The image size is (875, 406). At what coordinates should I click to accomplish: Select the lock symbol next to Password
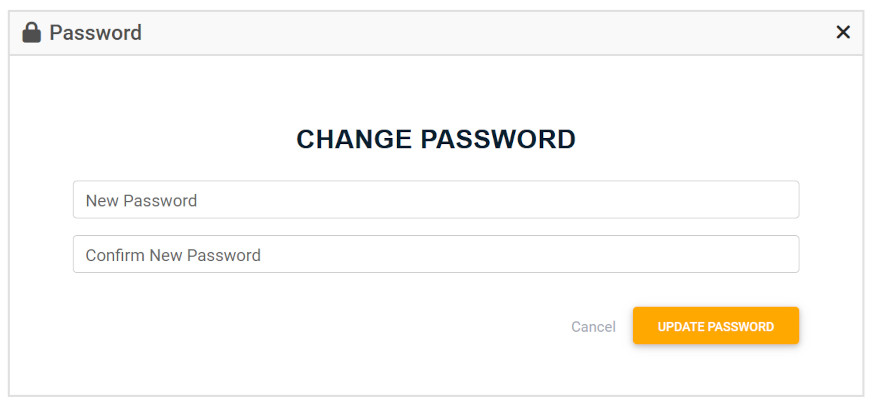pos(31,32)
